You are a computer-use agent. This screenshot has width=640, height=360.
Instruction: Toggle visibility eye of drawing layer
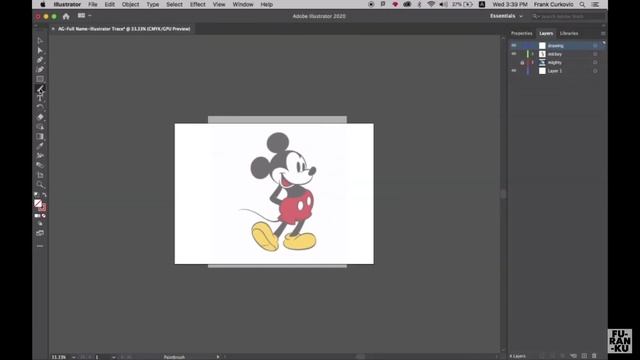click(513, 45)
